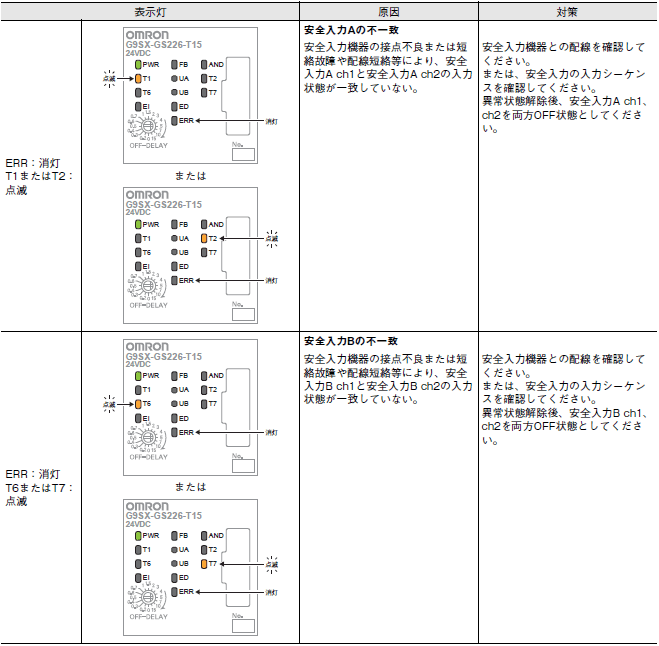Click the ERR lamp in the T2-blinking diagram
The width and height of the screenshot is (659, 646).
tap(173, 281)
